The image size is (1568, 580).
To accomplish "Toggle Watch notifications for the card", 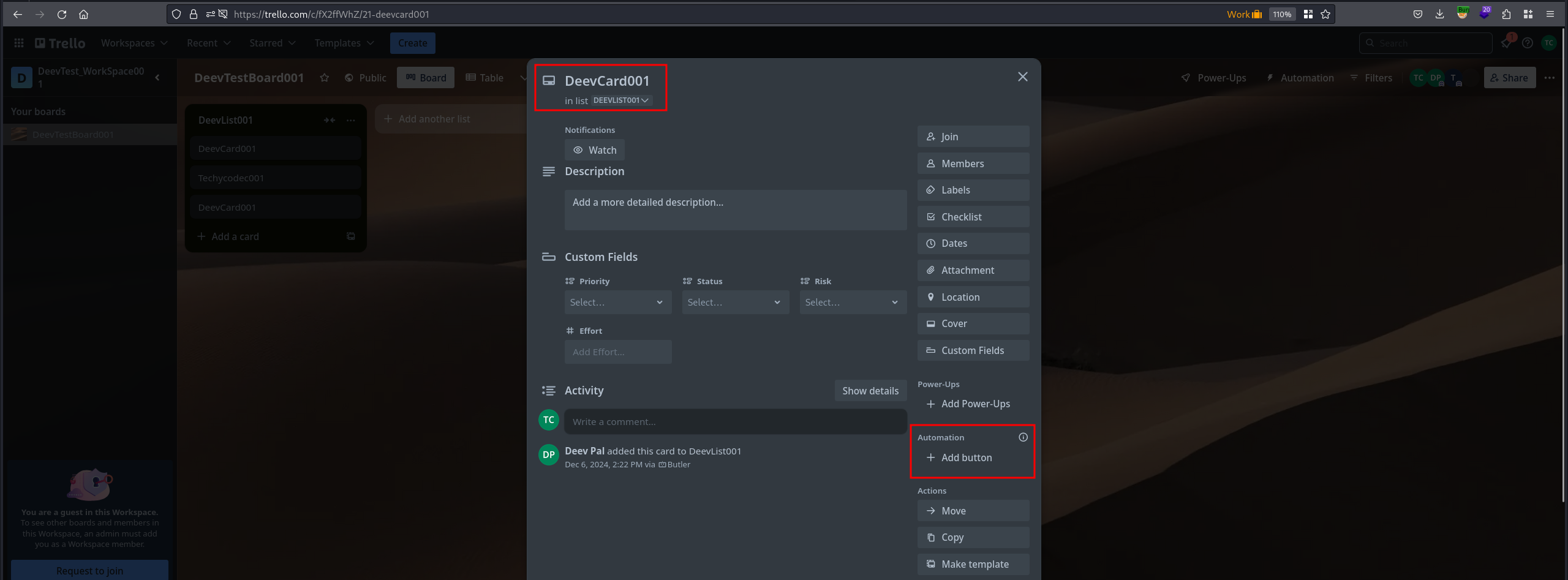I will tap(595, 150).
